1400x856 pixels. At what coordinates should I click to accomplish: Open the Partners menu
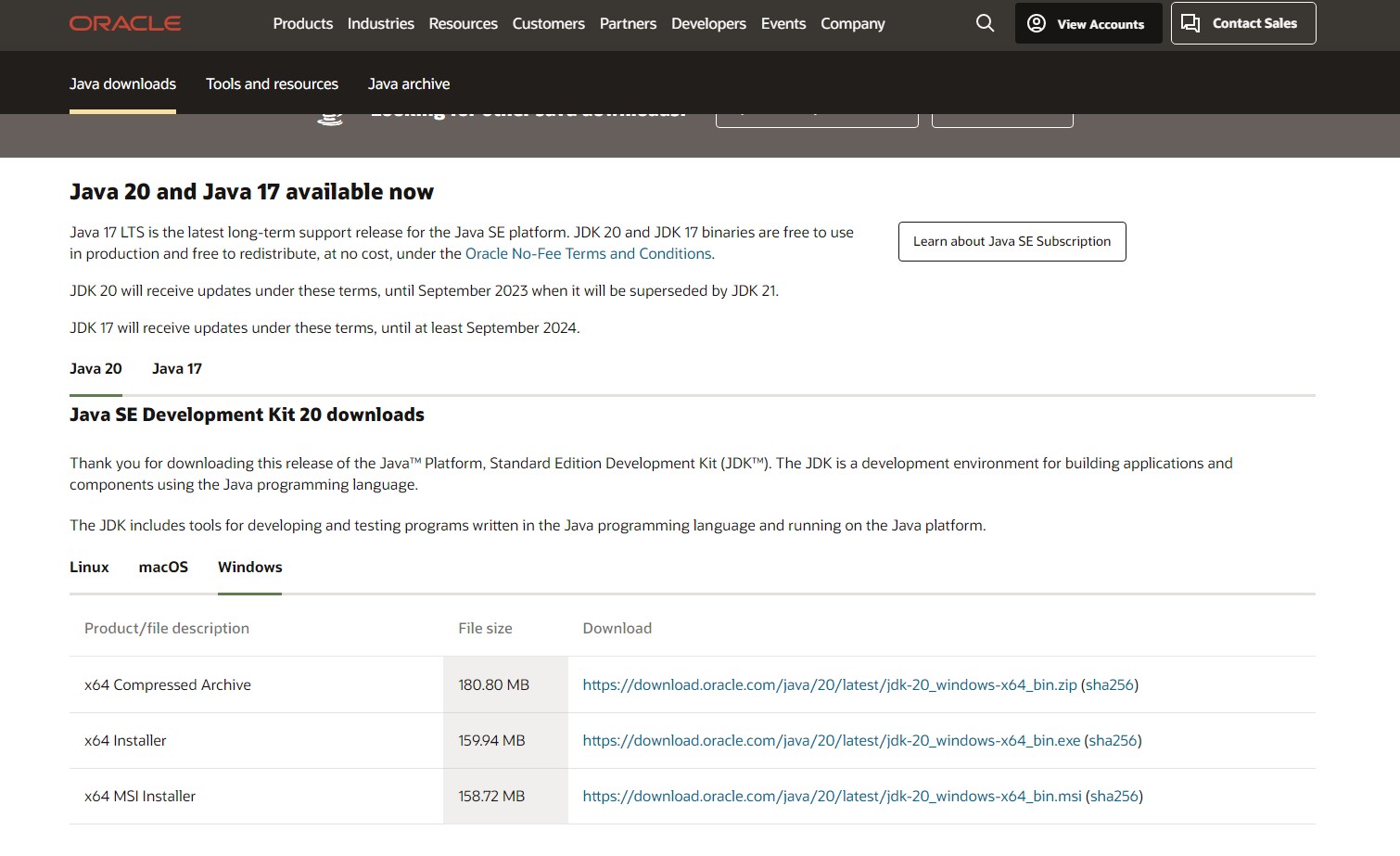click(x=628, y=23)
